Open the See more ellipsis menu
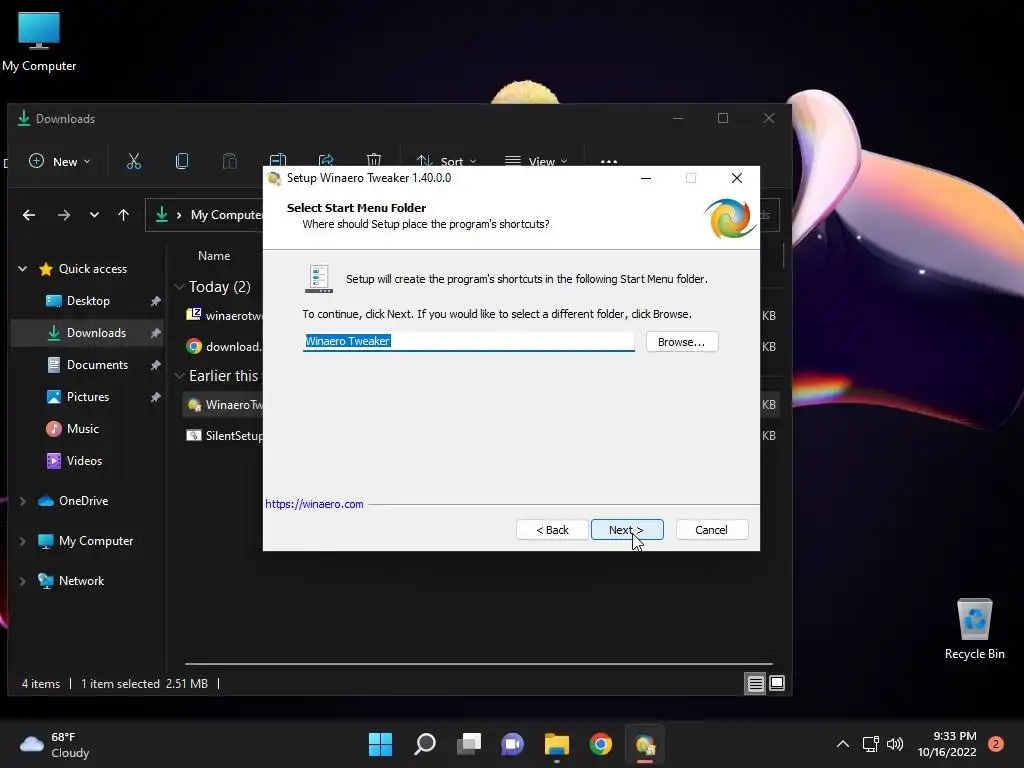The width and height of the screenshot is (1024, 768). point(609,161)
